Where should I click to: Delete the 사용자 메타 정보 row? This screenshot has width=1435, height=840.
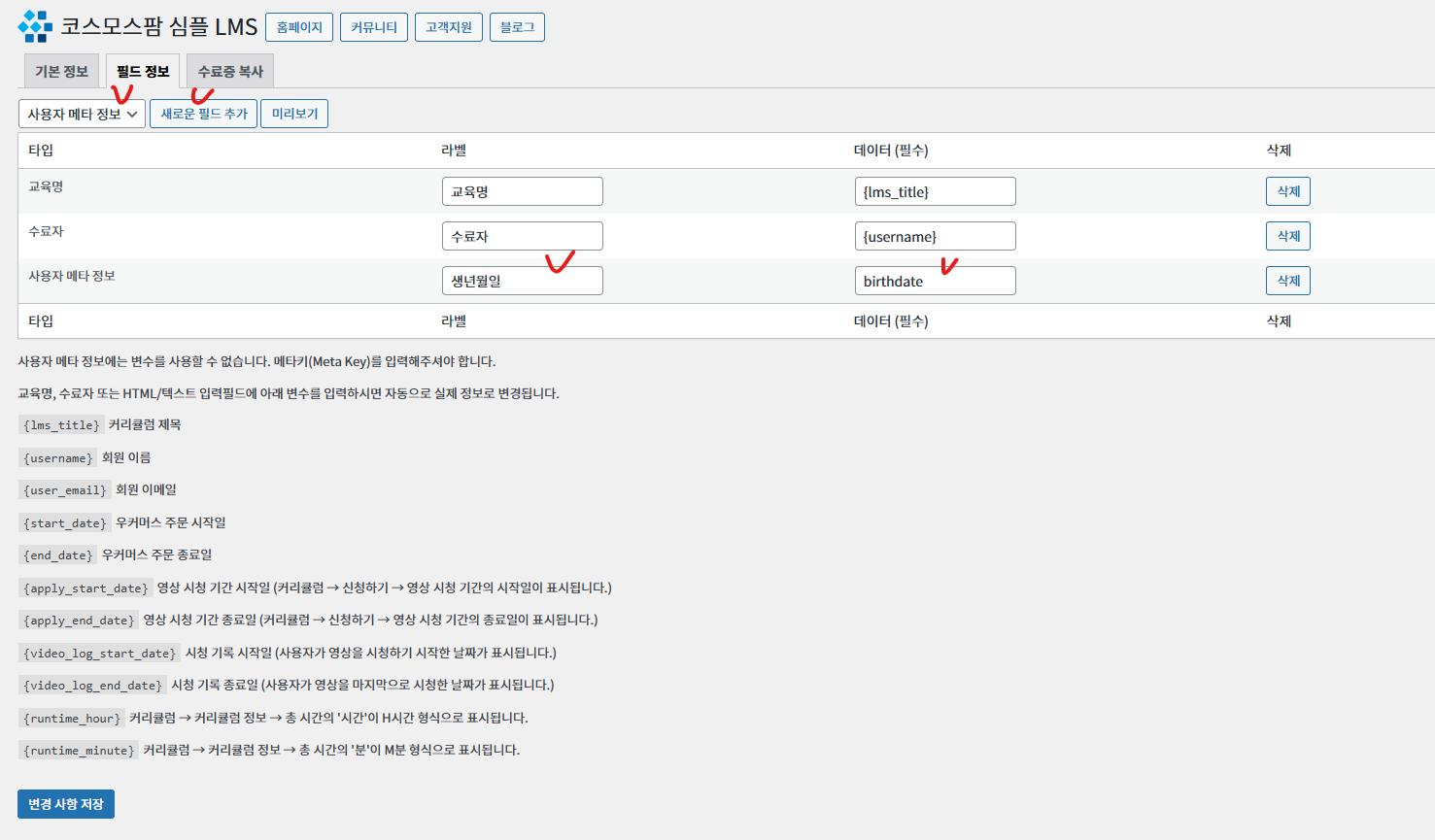point(1288,281)
